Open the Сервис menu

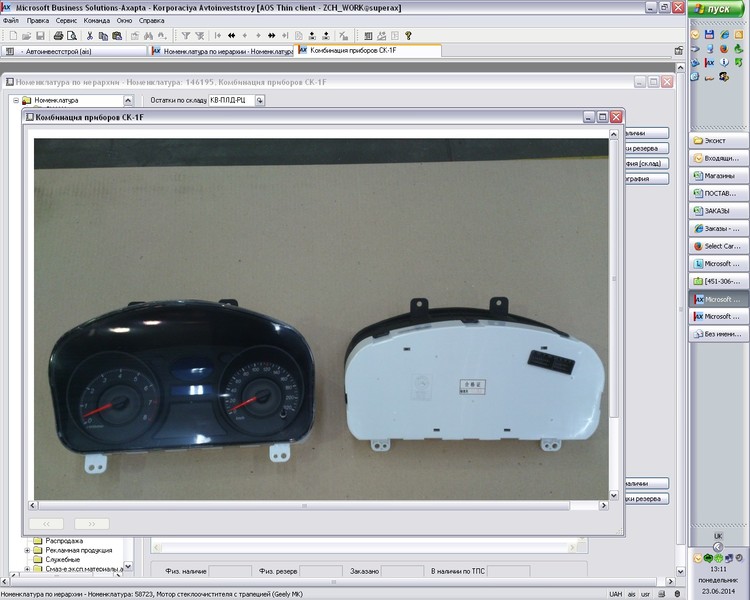[x=66, y=20]
